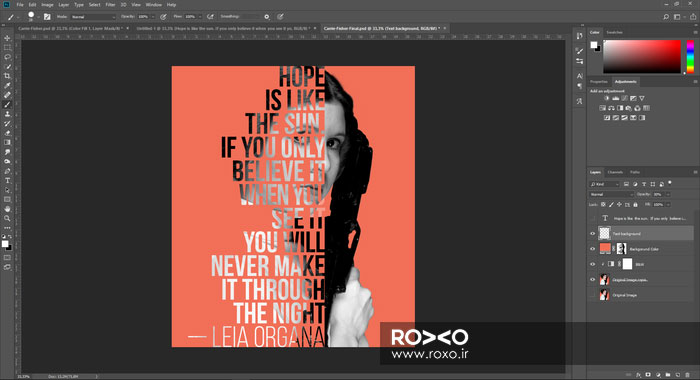This screenshot has width=700, height=380.
Task: Select the Rectangular Marquee tool
Action: coord(7,48)
